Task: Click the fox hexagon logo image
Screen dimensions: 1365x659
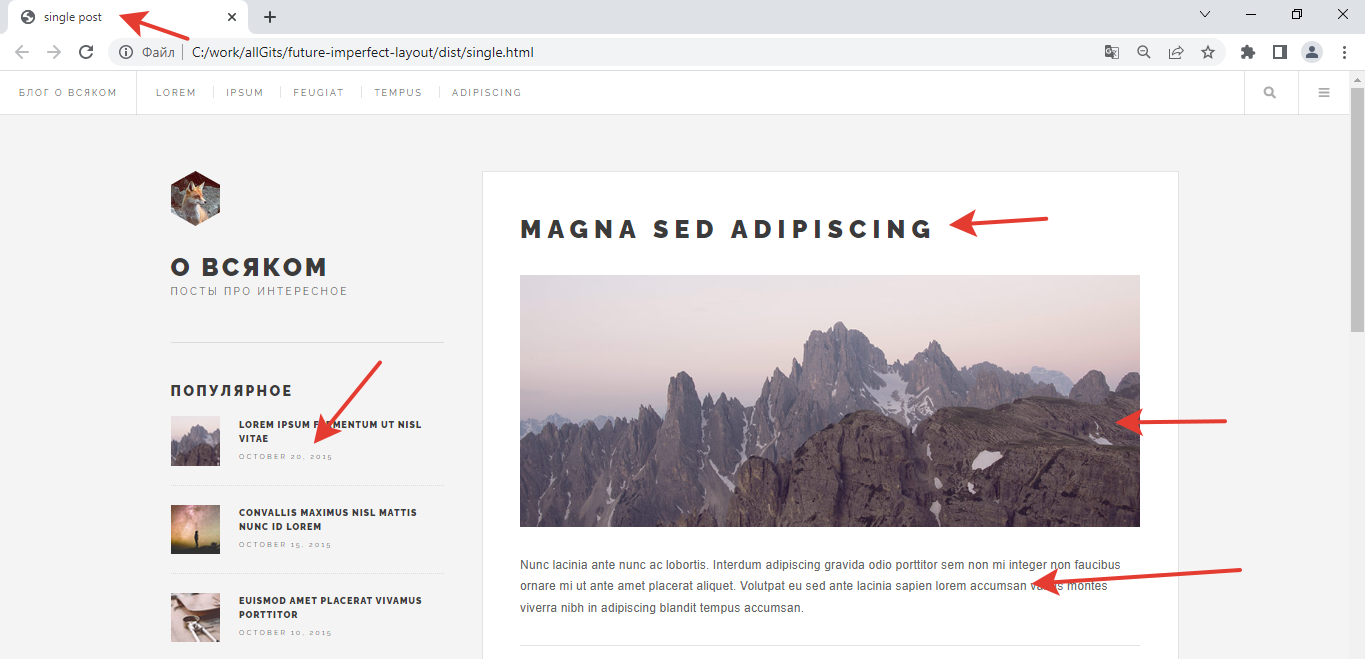Action: (195, 198)
